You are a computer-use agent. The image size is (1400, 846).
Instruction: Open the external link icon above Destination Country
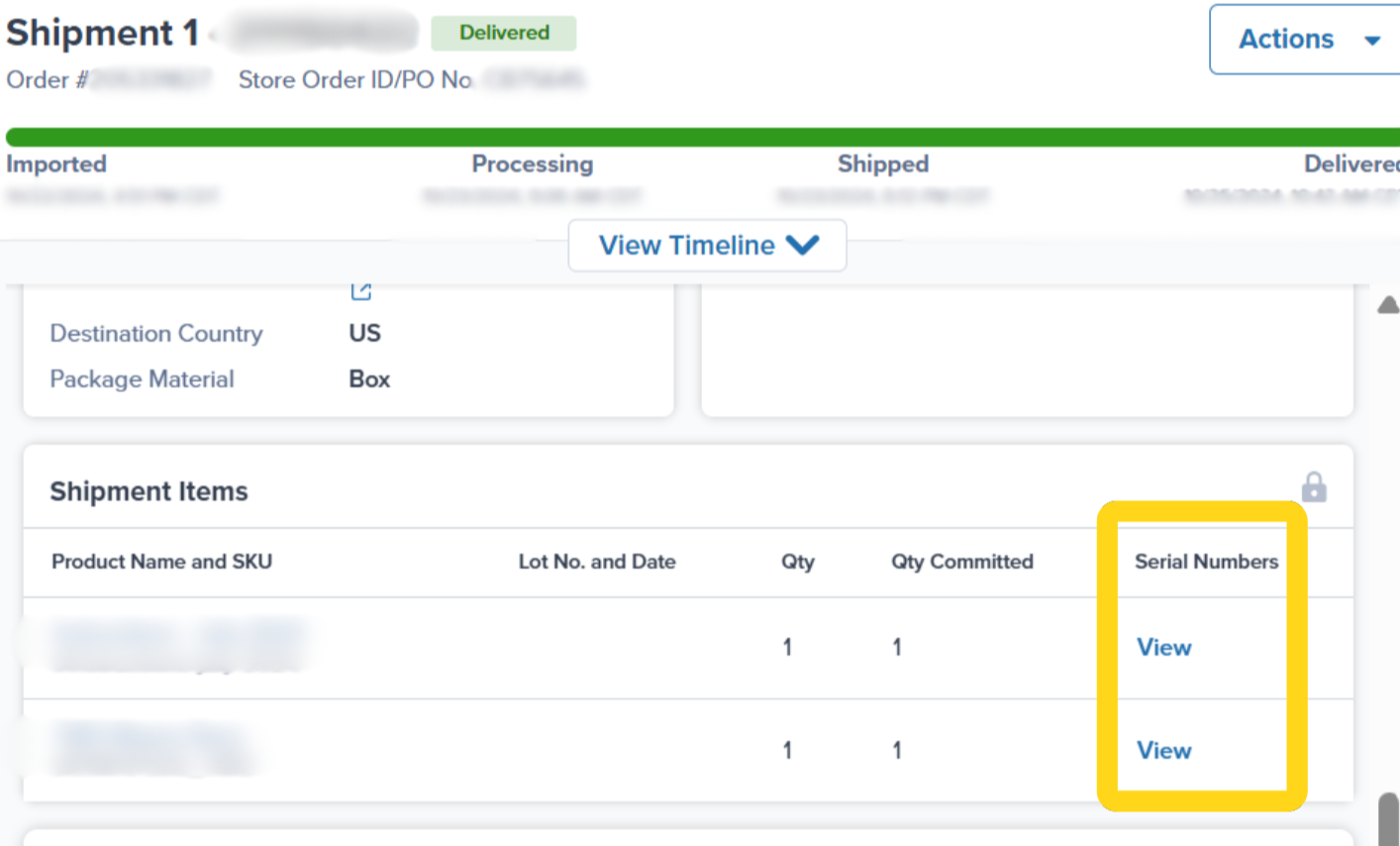[360, 290]
